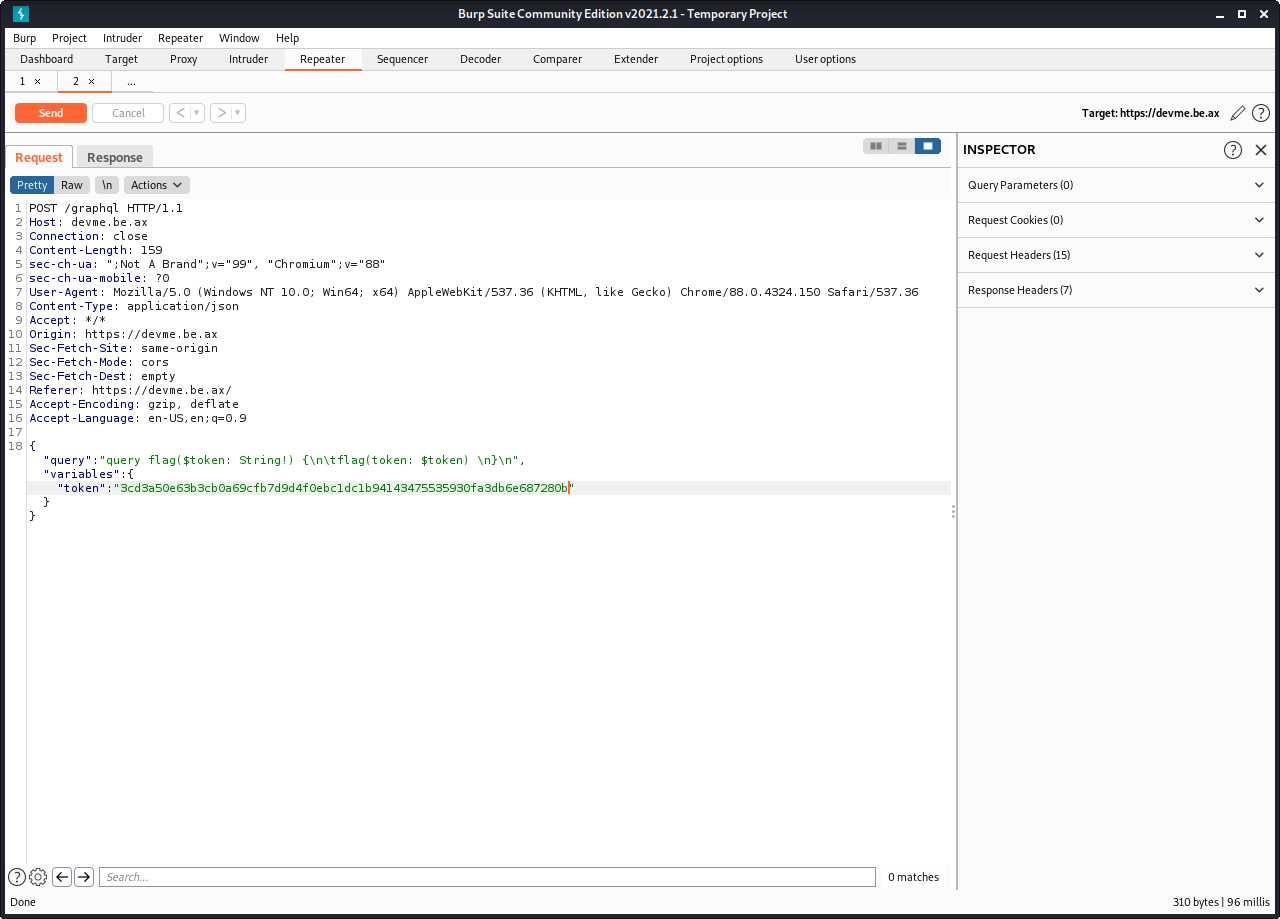Switch to Decoder tab

coord(481,59)
